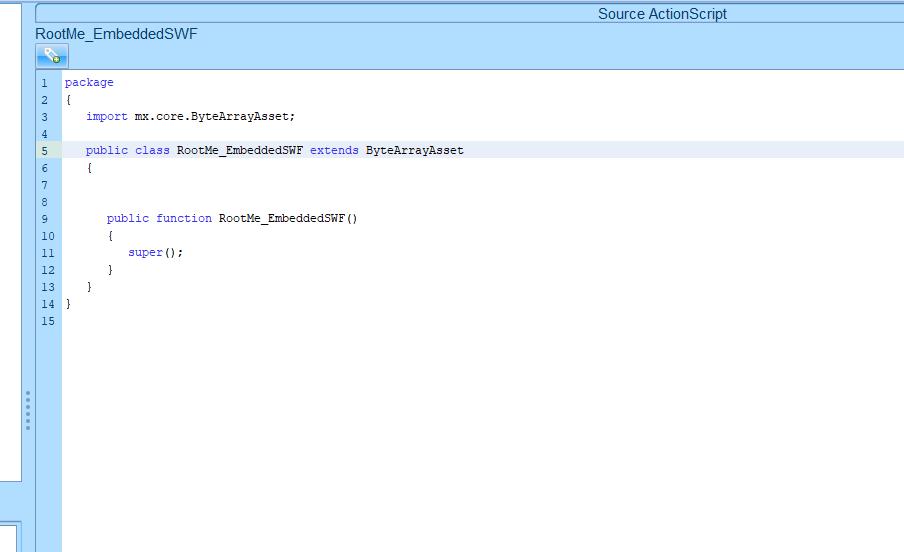
Task: Click class name RootMe_EmbeddedSWF on line 5
Action: click(240, 151)
